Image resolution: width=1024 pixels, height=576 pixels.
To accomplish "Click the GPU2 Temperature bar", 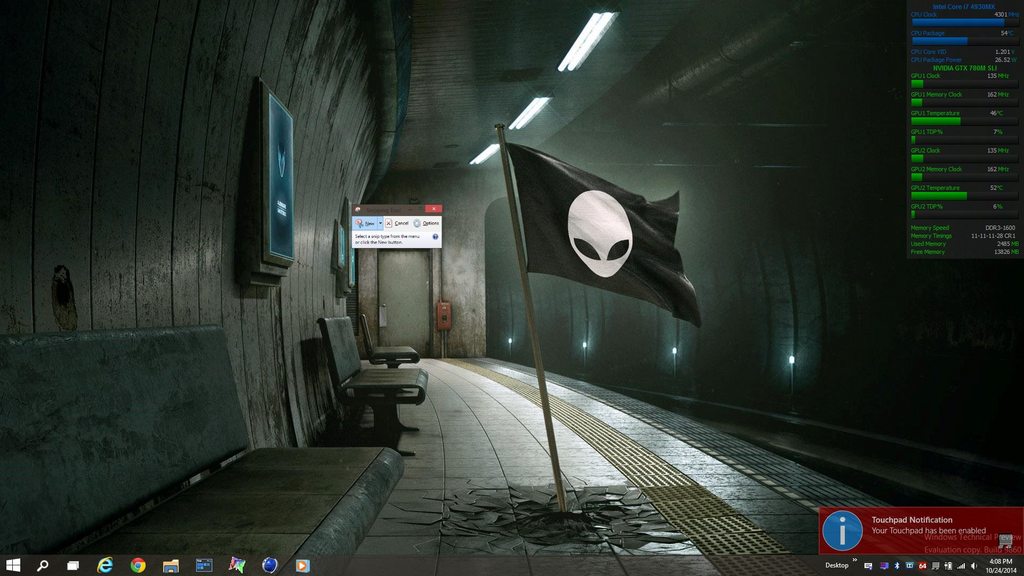I will [964, 195].
